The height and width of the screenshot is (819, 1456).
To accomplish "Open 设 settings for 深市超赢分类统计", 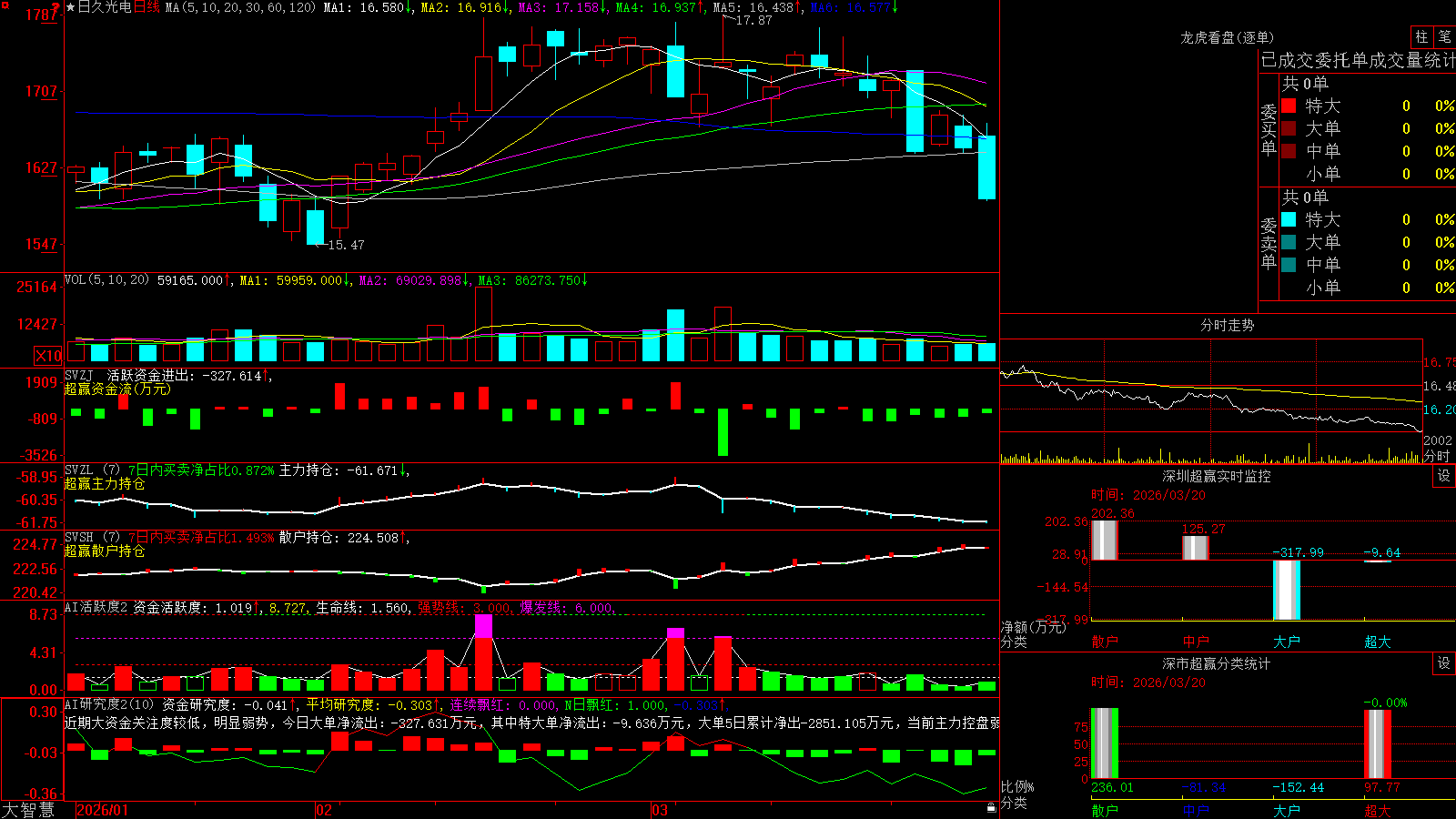I will click(x=1444, y=663).
